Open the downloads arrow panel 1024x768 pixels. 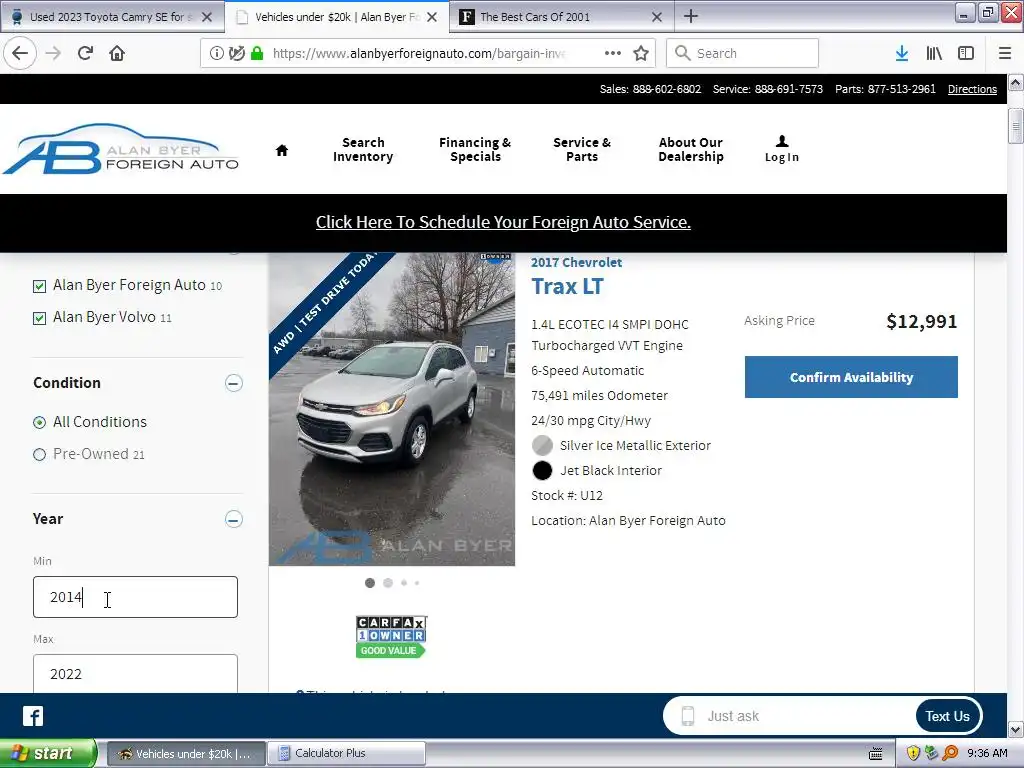coord(902,53)
